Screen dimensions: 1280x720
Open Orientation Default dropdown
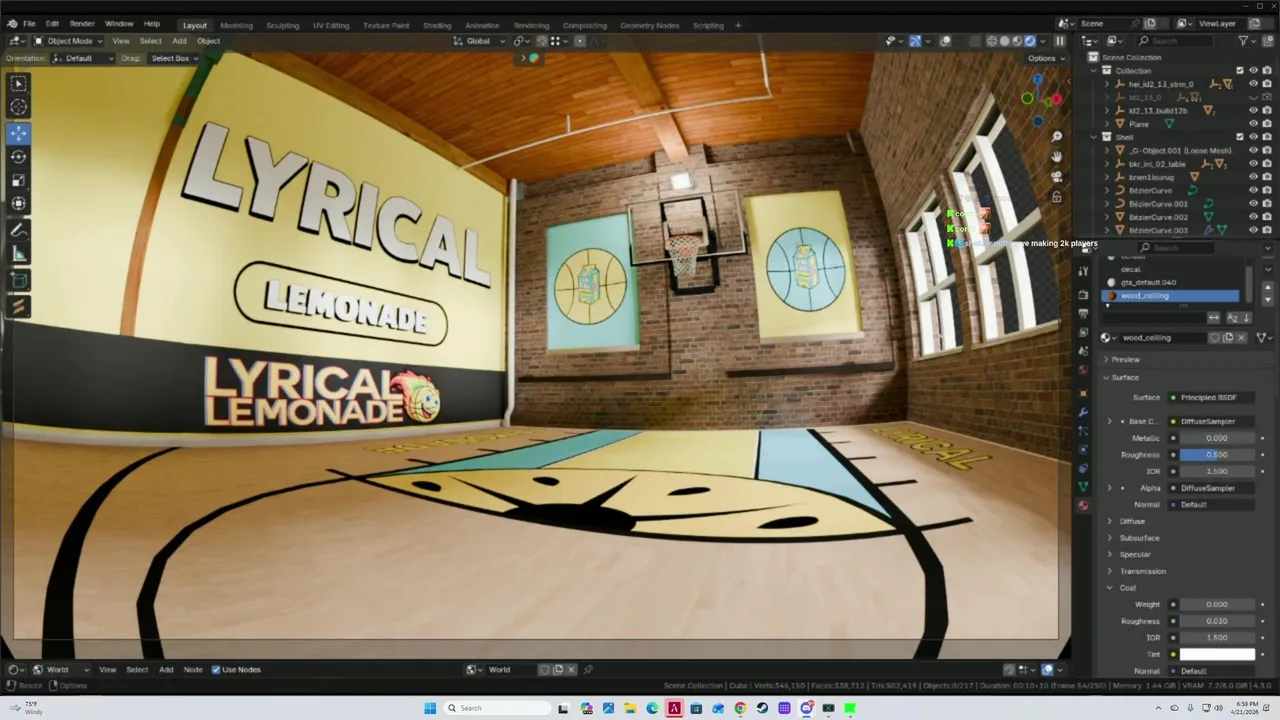click(83, 58)
